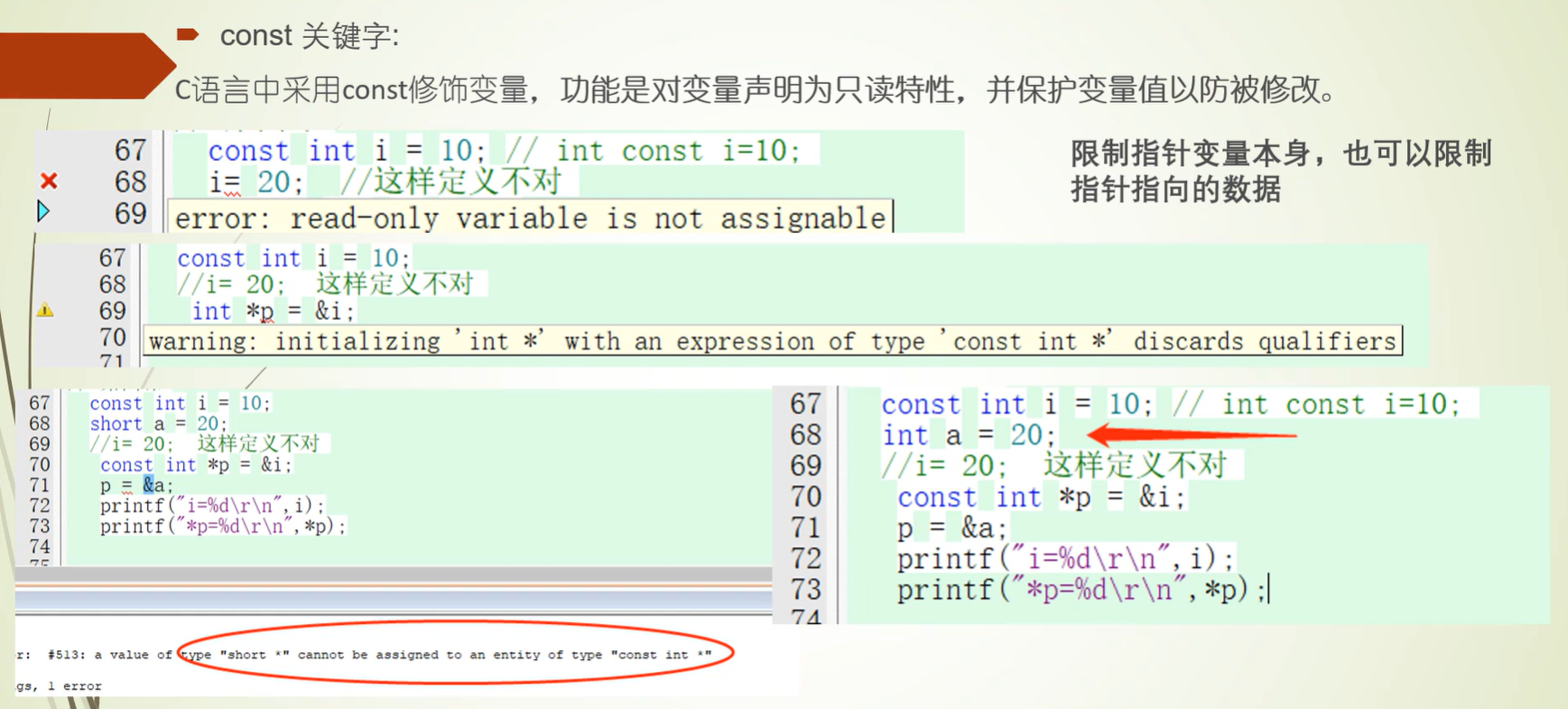Click the gray horizontal bar below the small editor
1568x709 pixels.
point(393,574)
